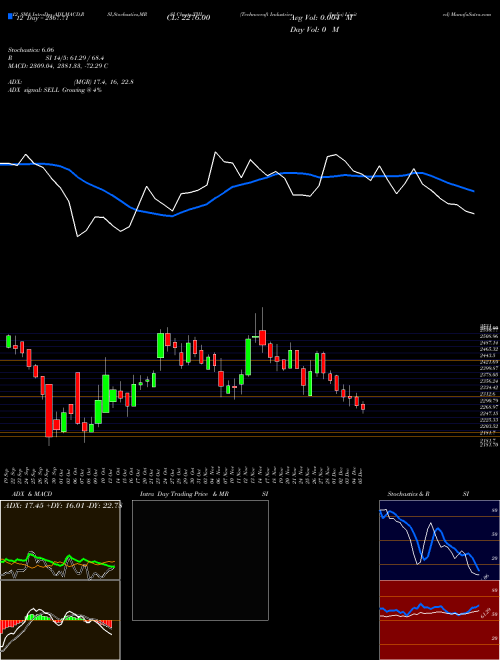Click the (MGR) 17.4, 16, 22.8 values

(104, 82)
